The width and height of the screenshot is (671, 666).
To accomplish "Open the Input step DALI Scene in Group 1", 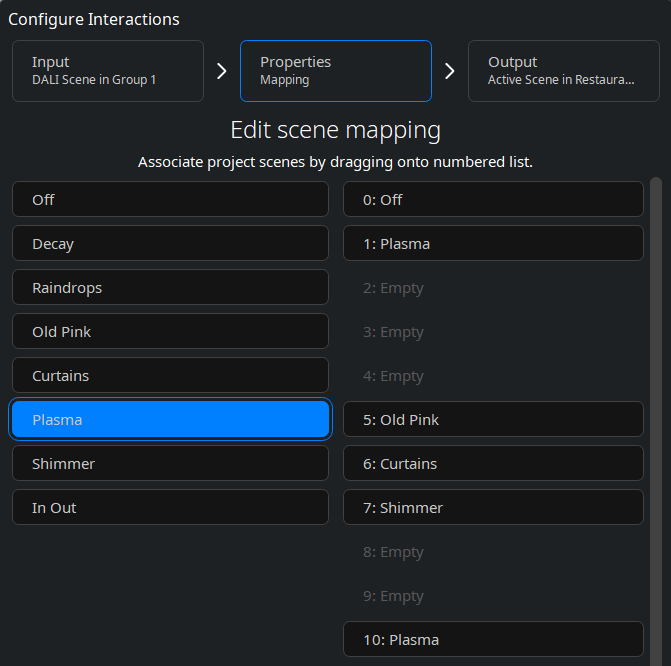I will tap(108, 71).
